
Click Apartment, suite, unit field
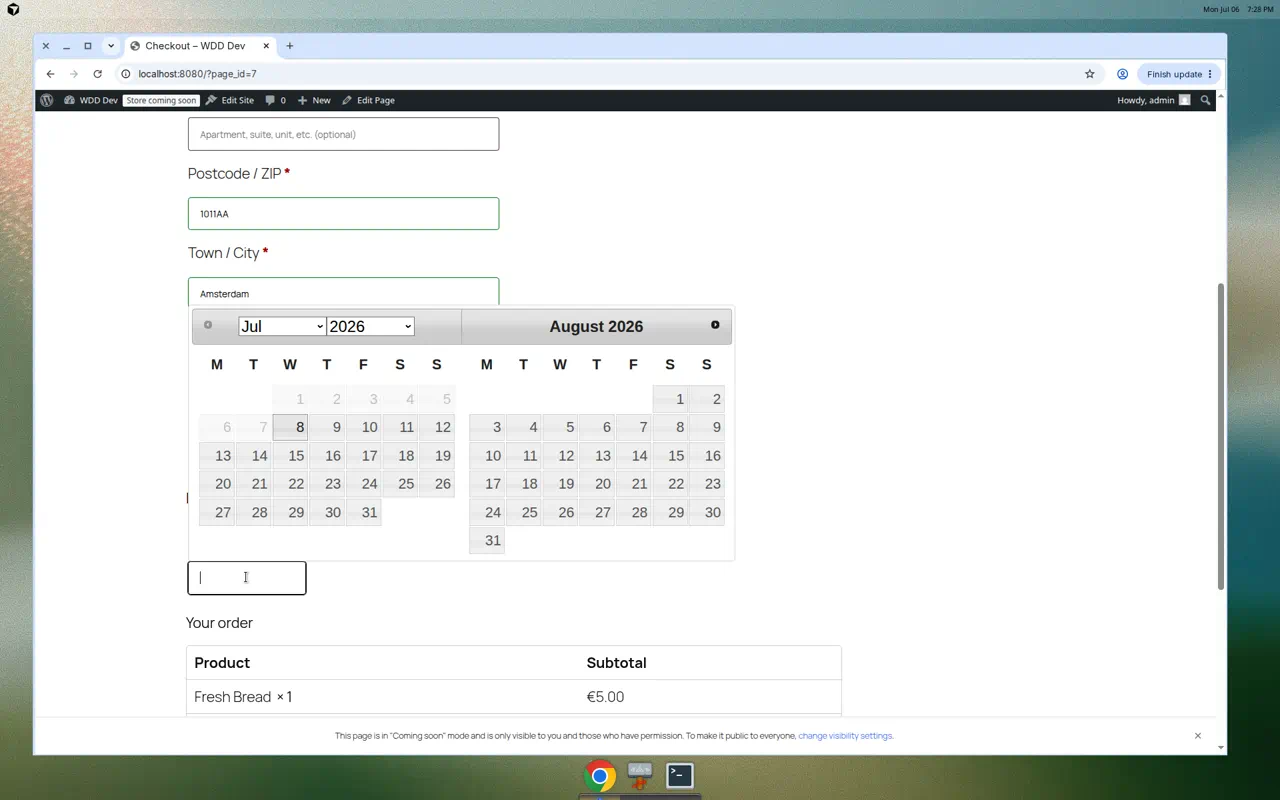coord(343,134)
